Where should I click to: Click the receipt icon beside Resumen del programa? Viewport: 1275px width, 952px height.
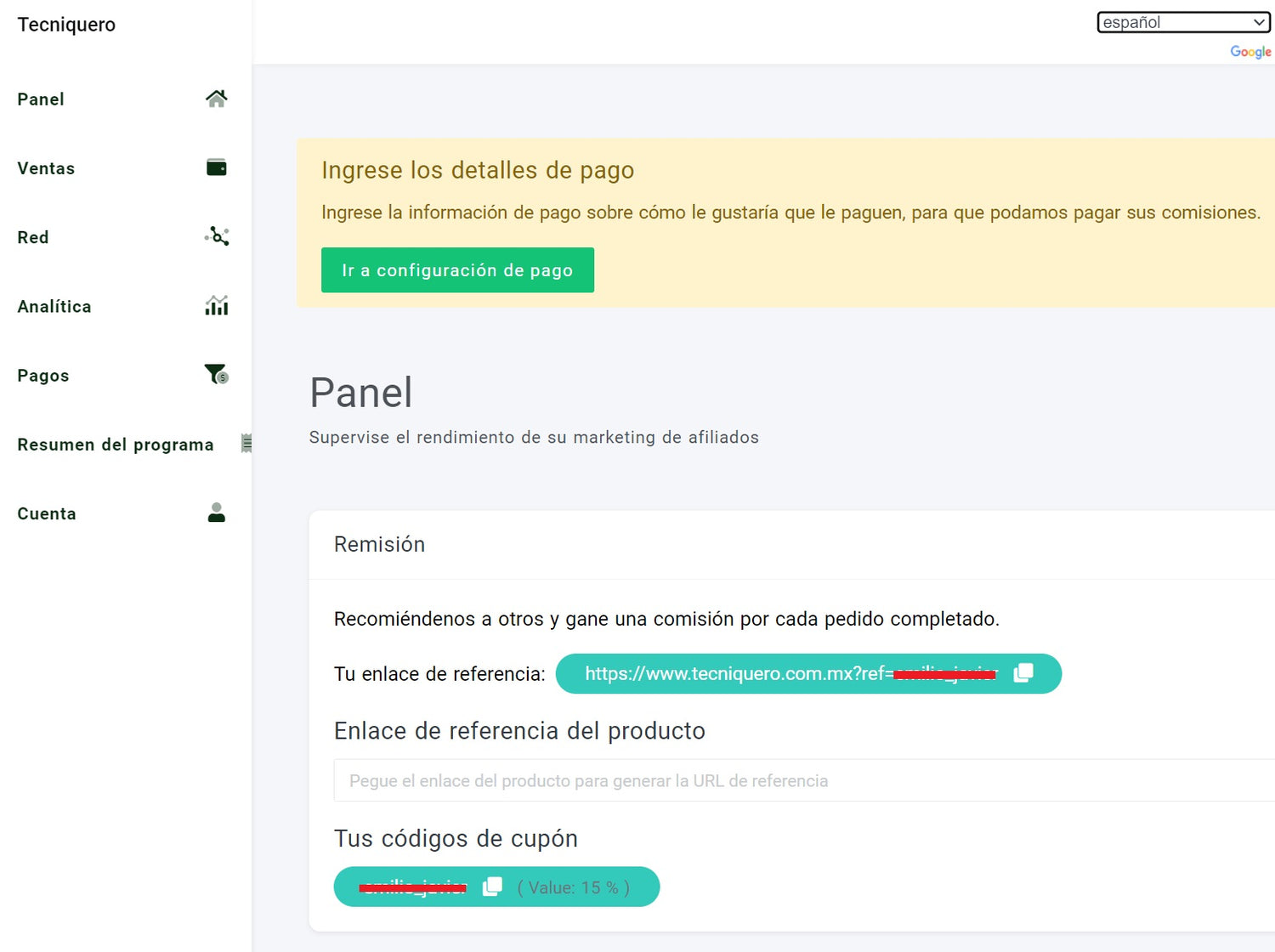coord(246,443)
